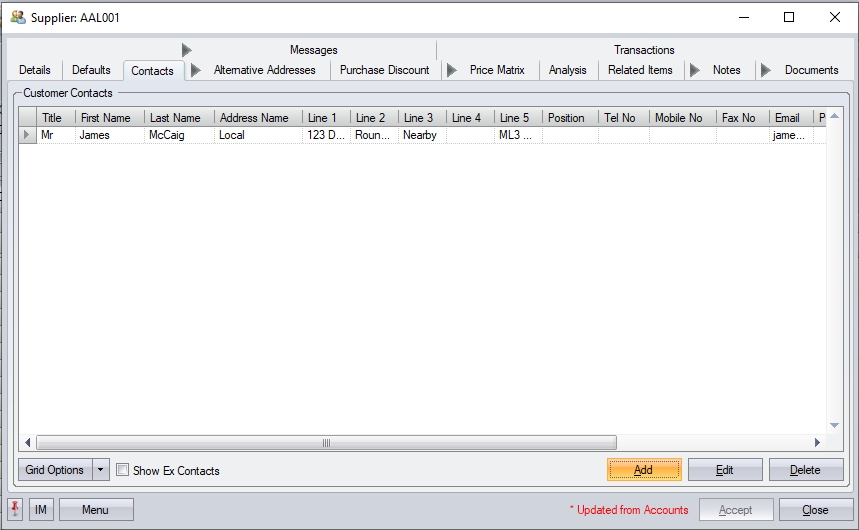The image size is (859, 530).
Task: Toggle Show Ex Contacts checkbox
Action: pos(123,470)
